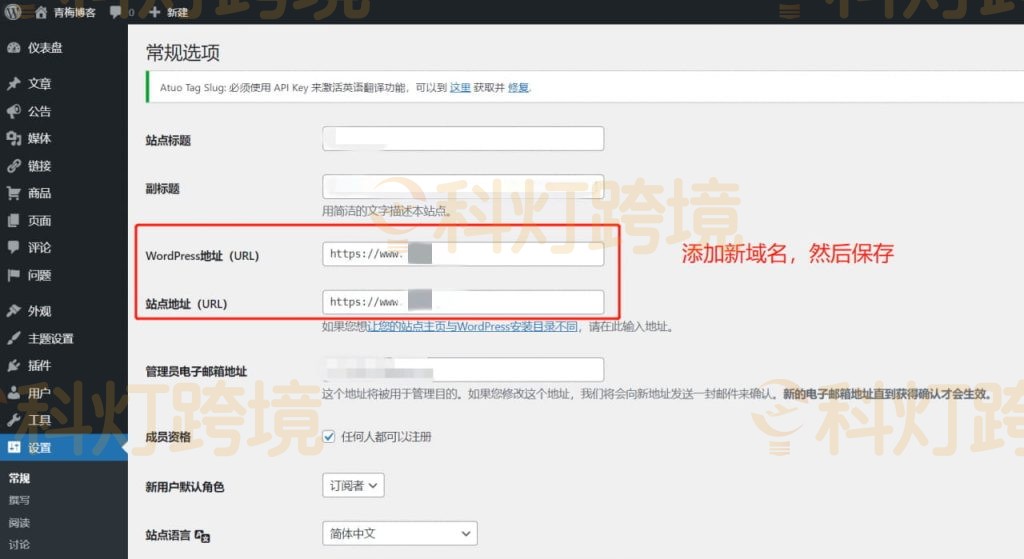The image size is (1024, 559).
Task: Open 仪表盘 dashboard icon in sidebar
Action: pyautogui.click(x=13, y=48)
